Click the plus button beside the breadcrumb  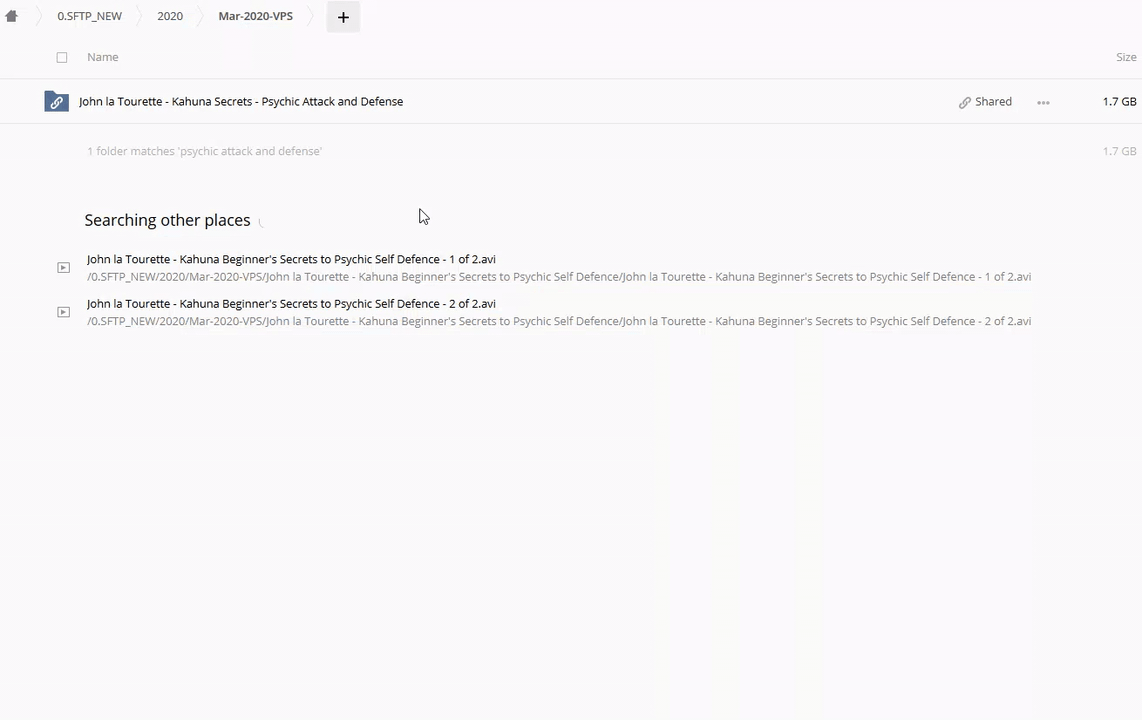pos(343,17)
